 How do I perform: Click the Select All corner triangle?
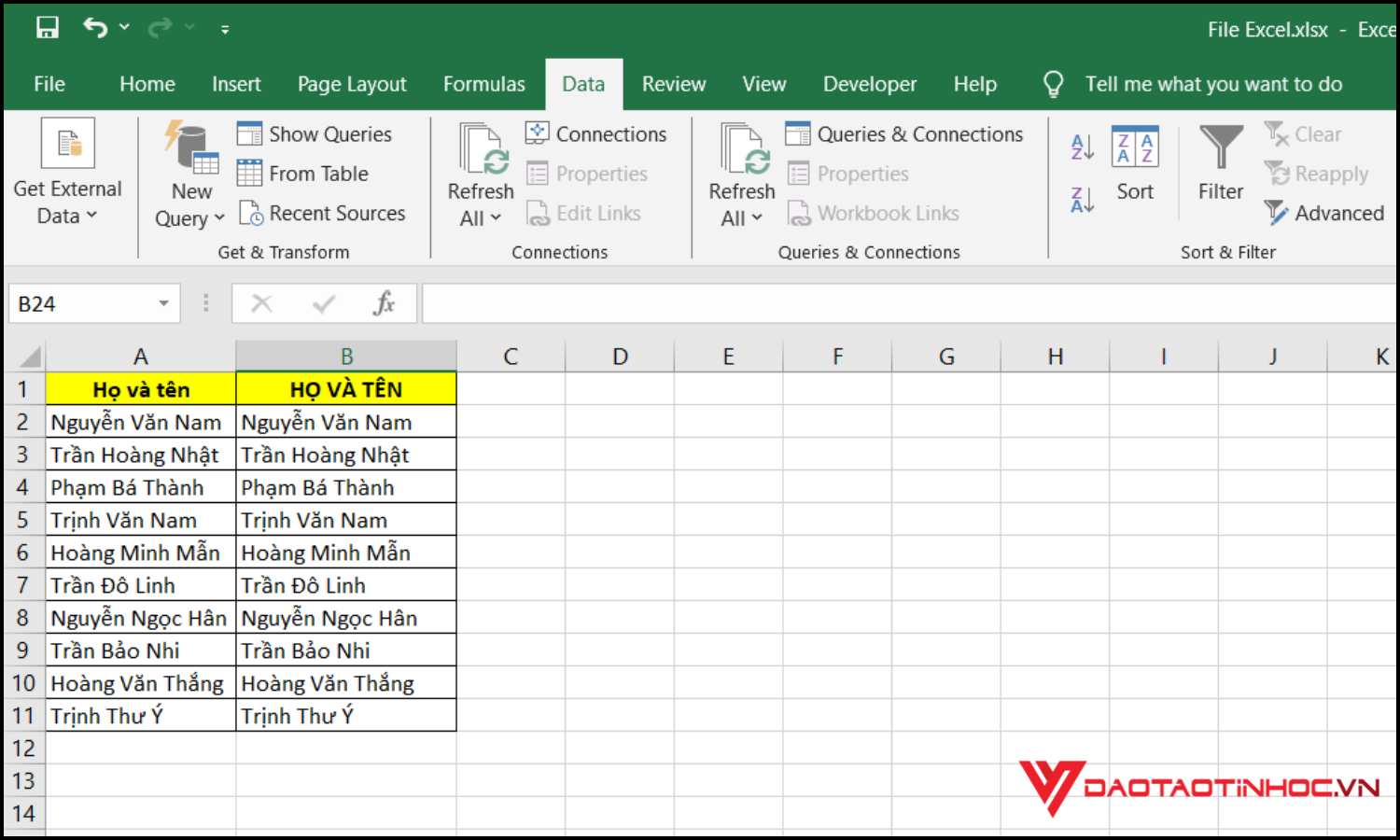(x=30, y=357)
